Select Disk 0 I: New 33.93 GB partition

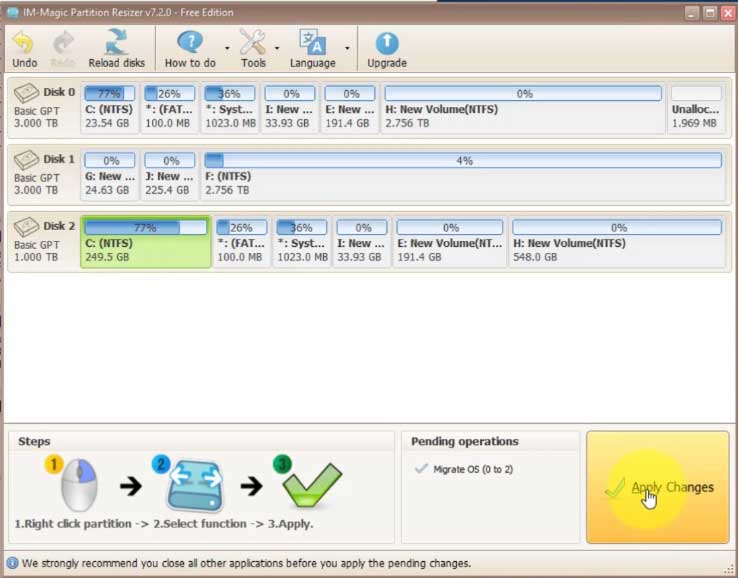click(x=289, y=108)
